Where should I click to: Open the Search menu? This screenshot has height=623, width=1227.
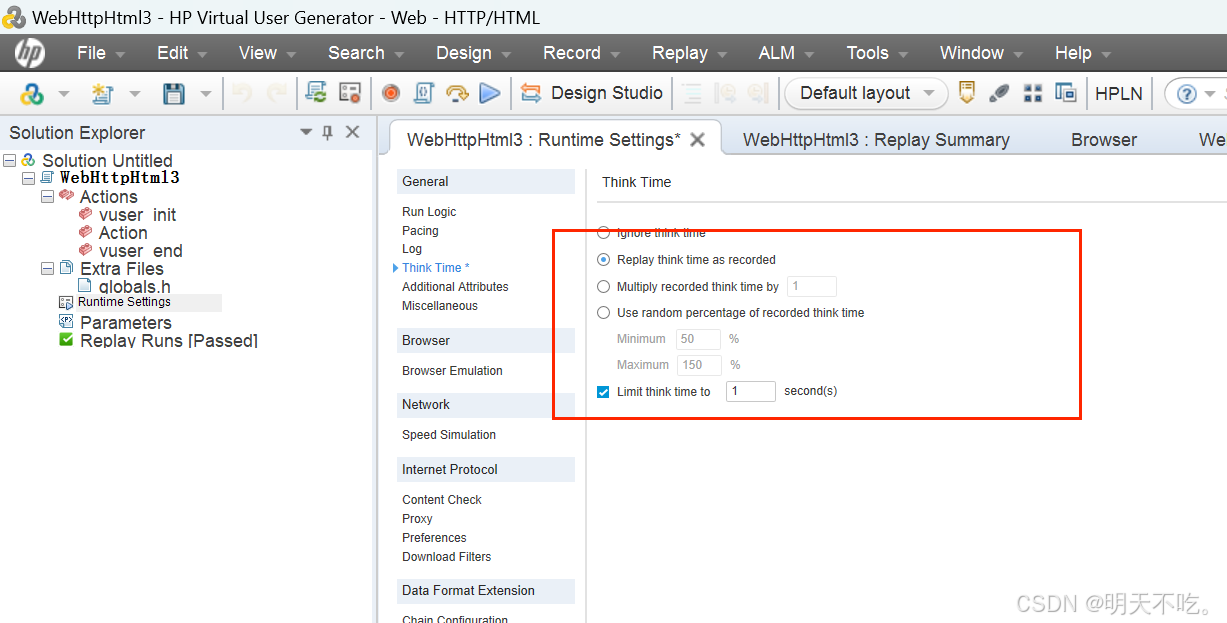pos(366,53)
